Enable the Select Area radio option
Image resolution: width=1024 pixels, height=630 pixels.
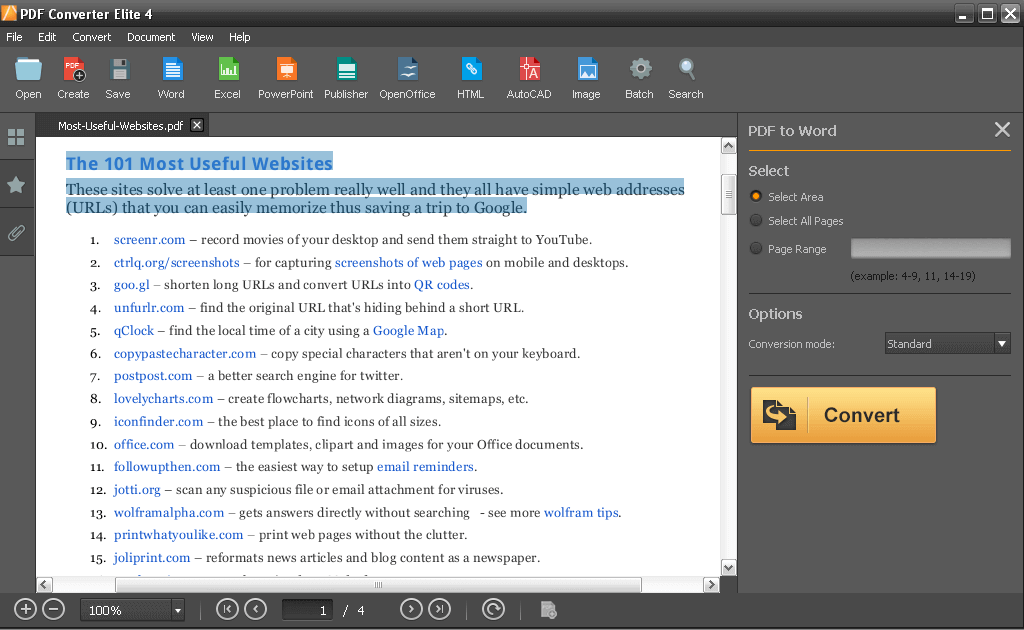coord(756,197)
